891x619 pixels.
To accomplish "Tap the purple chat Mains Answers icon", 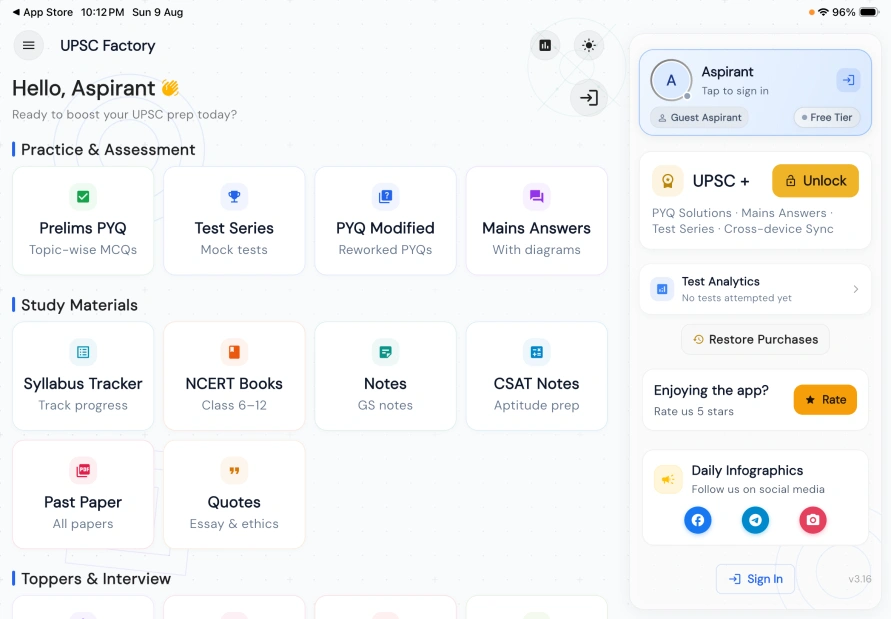I will [x=536, y=197].
